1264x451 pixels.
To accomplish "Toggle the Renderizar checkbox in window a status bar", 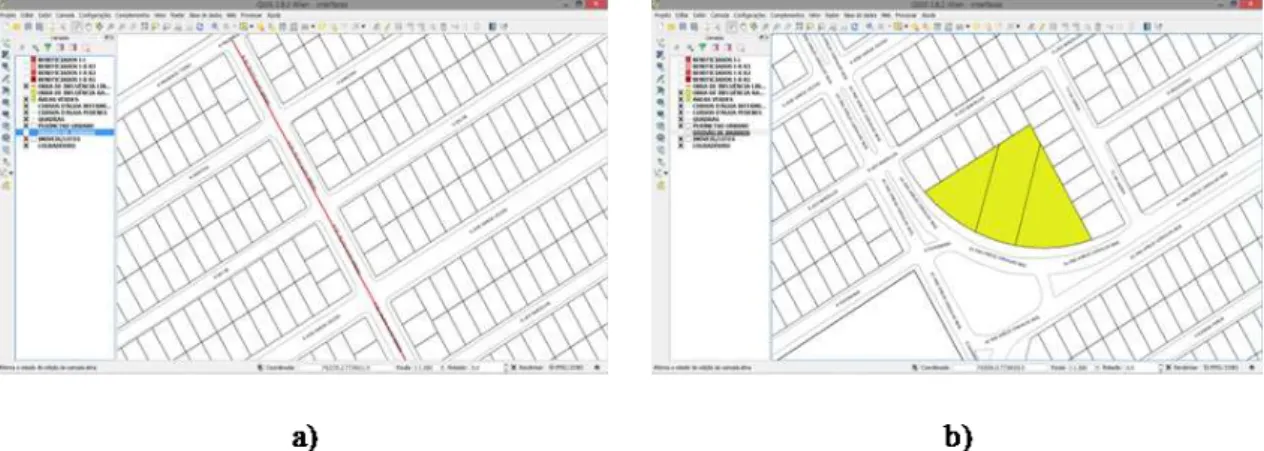I will (513, 368).
